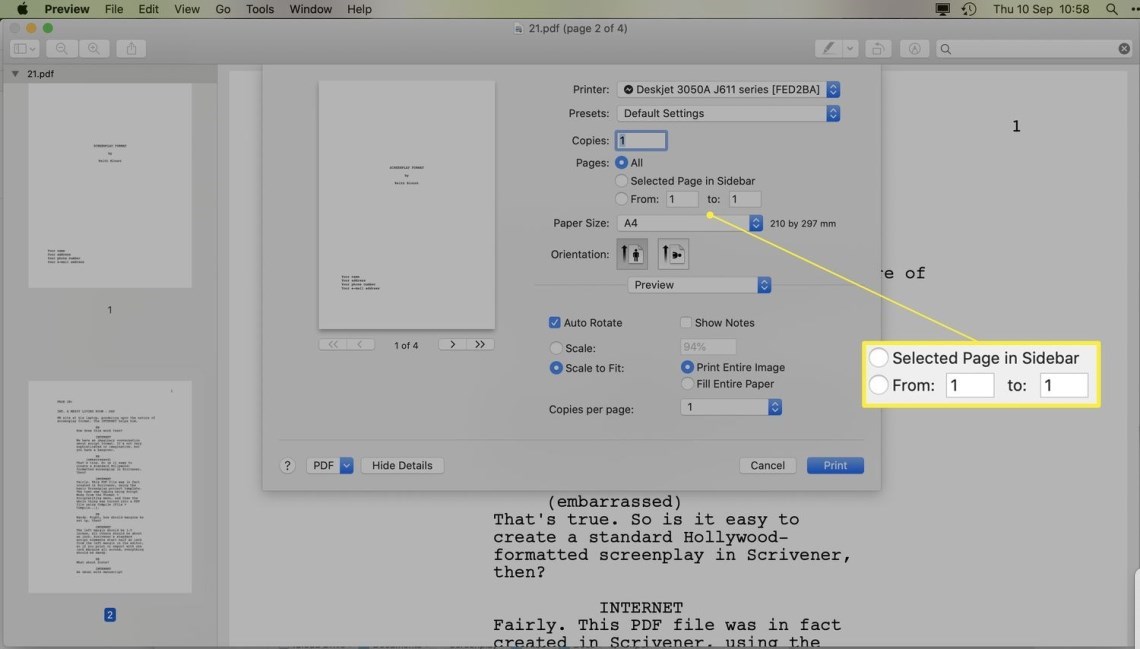Click the Print button
This screenshot has height=649, width=1140.
tap(835, 465)
